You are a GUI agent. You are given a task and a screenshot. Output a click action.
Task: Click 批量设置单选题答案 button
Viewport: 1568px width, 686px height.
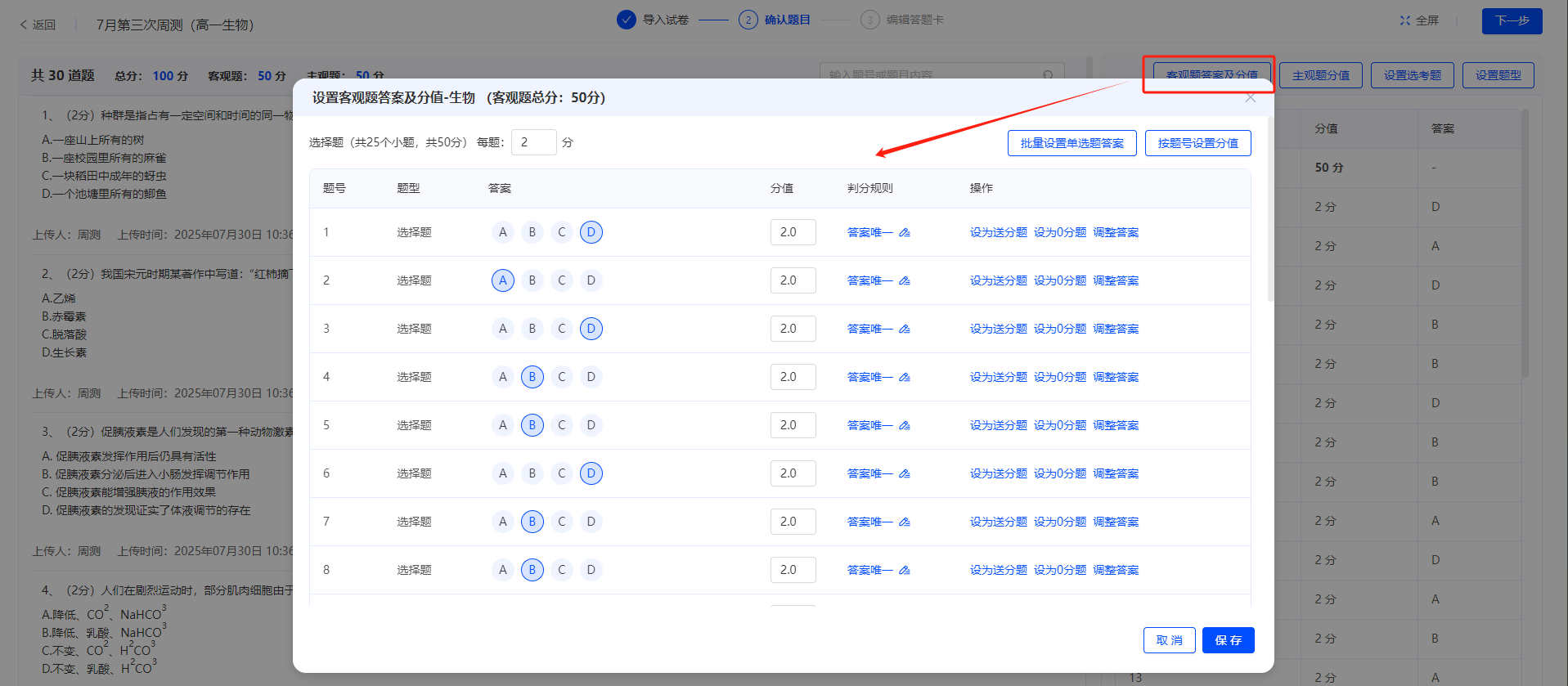click(1072, 143)
